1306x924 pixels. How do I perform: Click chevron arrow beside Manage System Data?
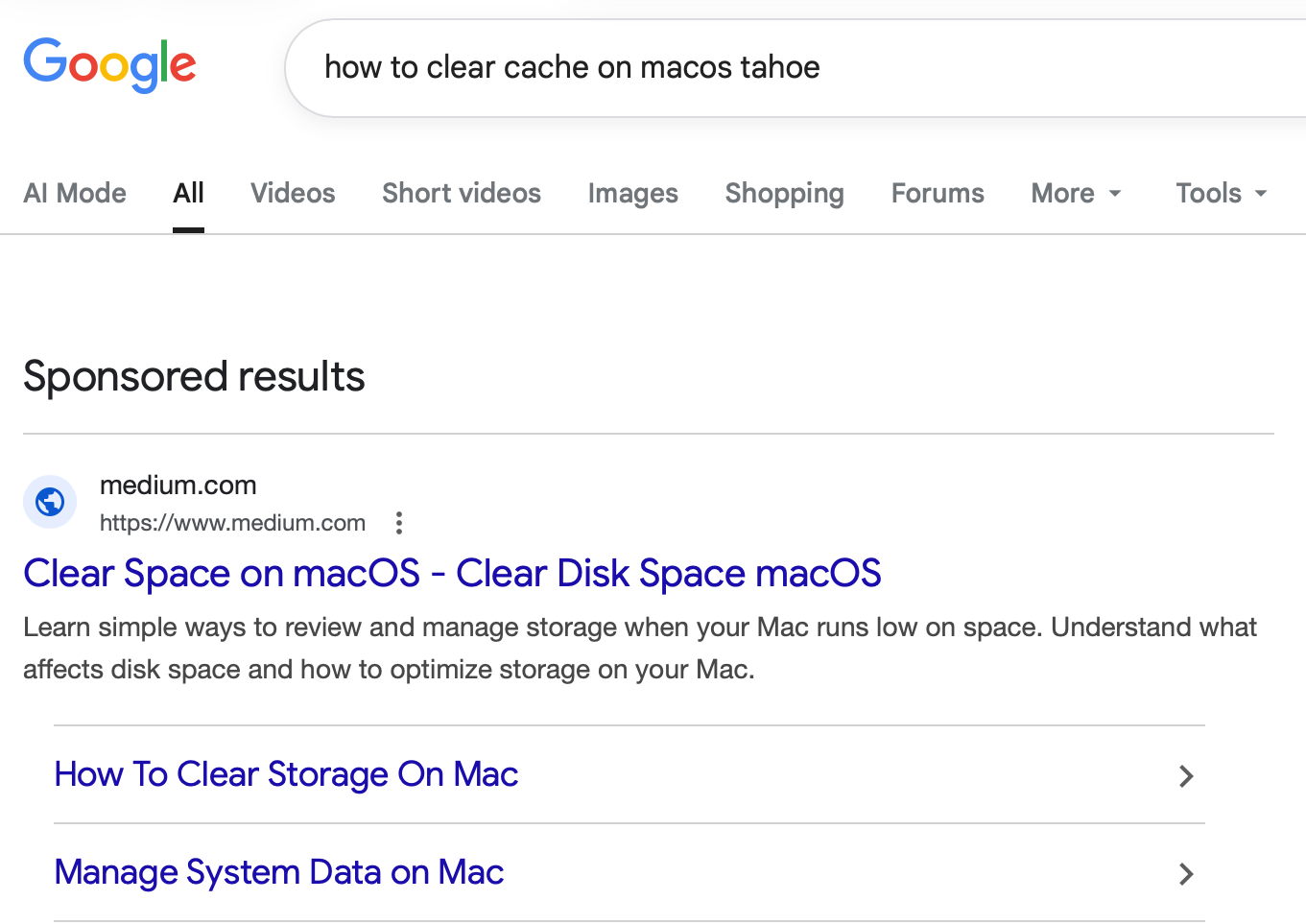pos(1186,873)
